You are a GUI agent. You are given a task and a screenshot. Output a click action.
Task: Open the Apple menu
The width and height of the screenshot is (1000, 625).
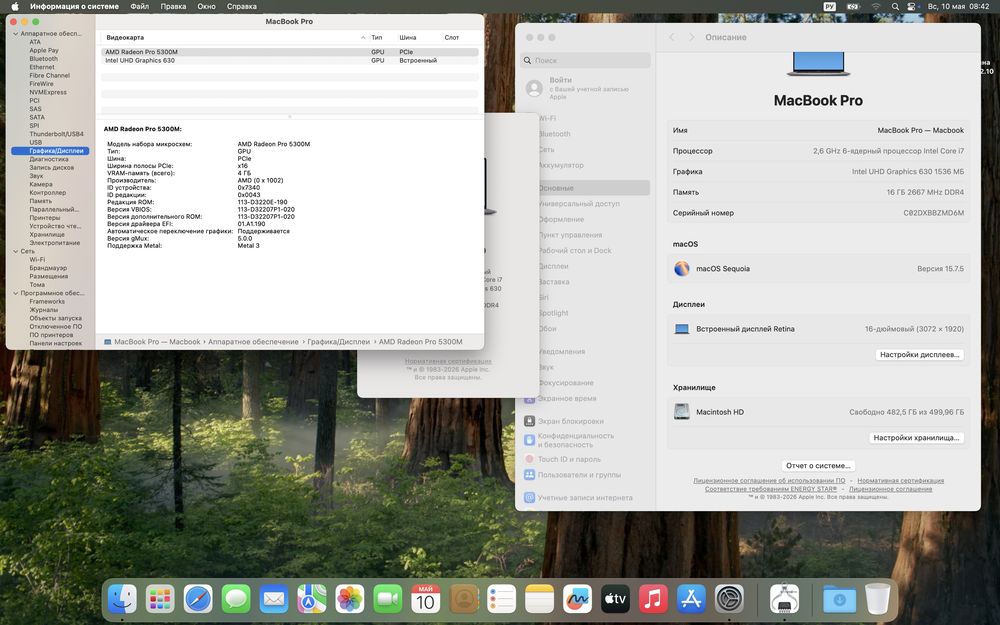pyautogui.click(x=15, y=6)
